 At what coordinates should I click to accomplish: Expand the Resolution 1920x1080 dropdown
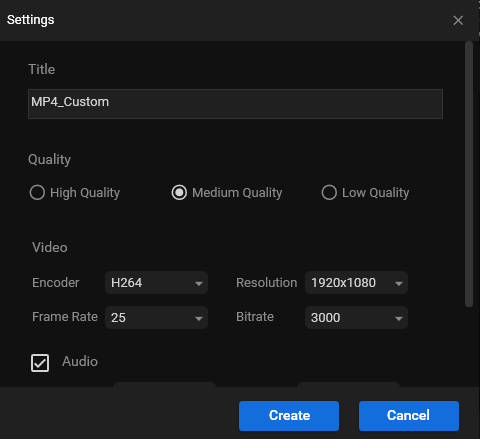(x=356, y=283)
